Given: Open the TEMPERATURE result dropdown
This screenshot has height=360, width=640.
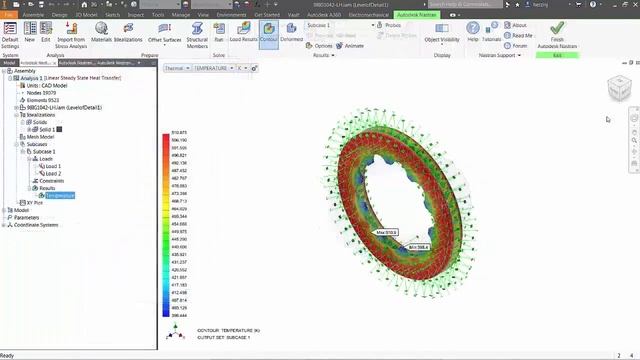Looking at the screenshot, I should [x=213, y=68].
